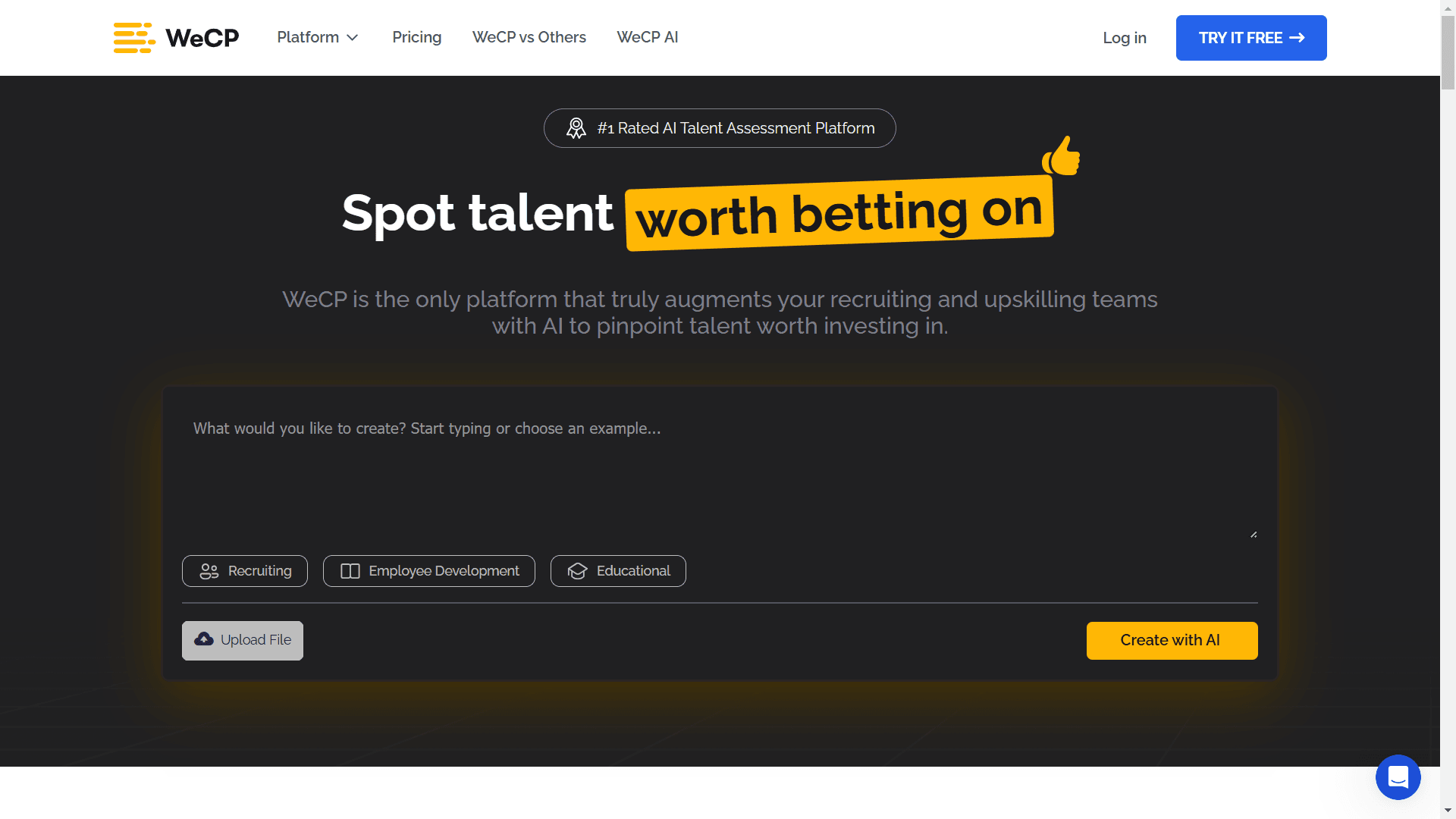Click the Educational graduation cap icon
The image size is (1456, 819).
(x=578, y=571)
